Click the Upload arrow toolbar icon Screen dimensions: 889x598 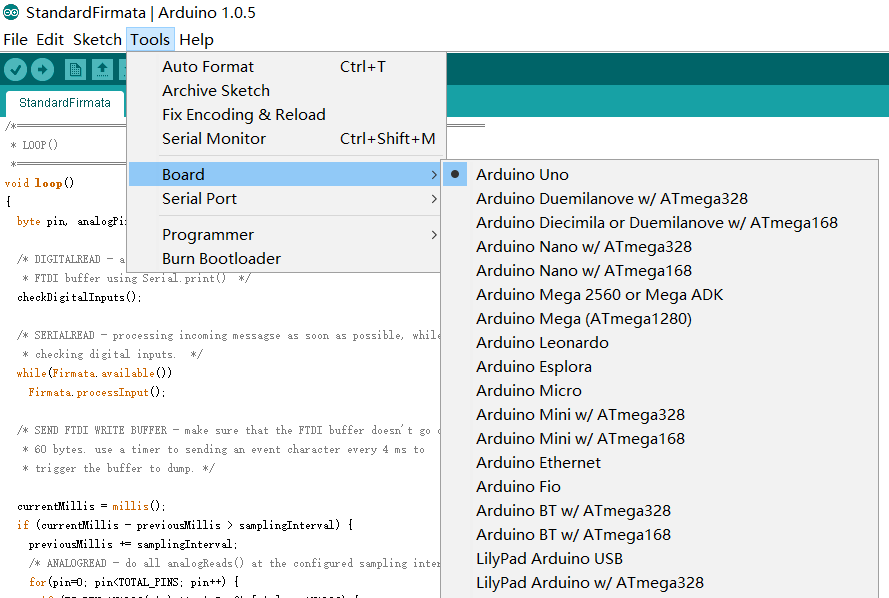click(x=41, y=68)
